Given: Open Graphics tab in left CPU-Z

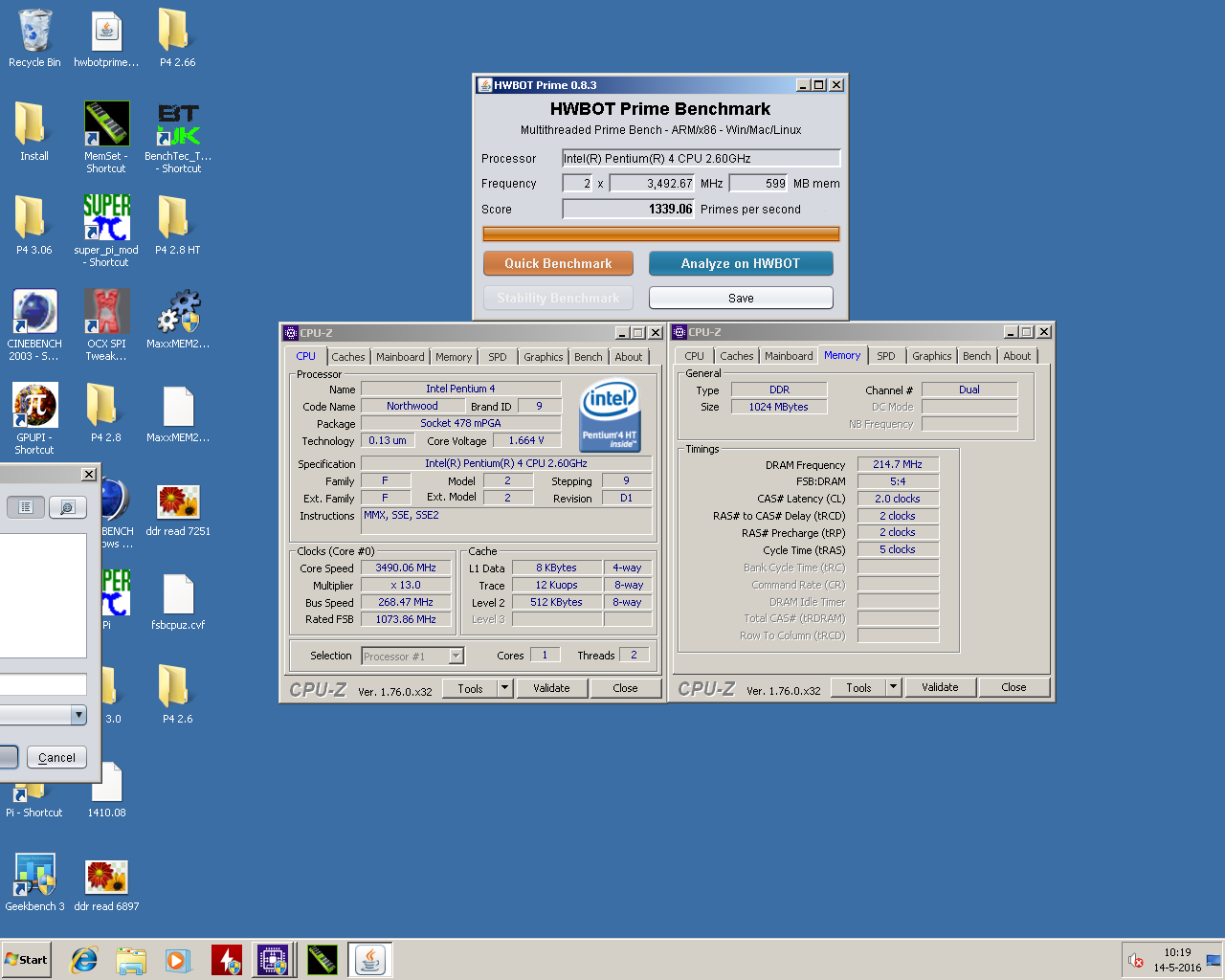Looking at the screenshot, I should tap(544, 357).
